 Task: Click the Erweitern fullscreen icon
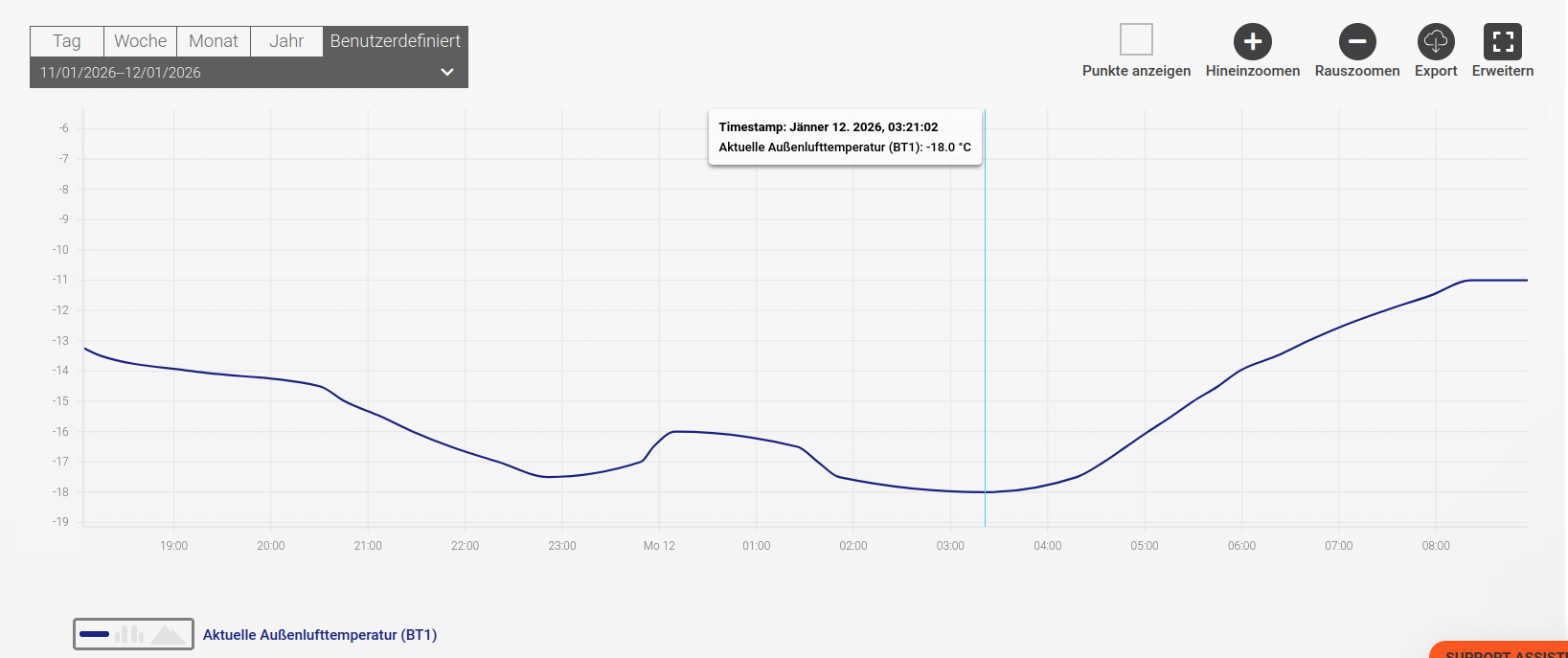(1502, 42)
